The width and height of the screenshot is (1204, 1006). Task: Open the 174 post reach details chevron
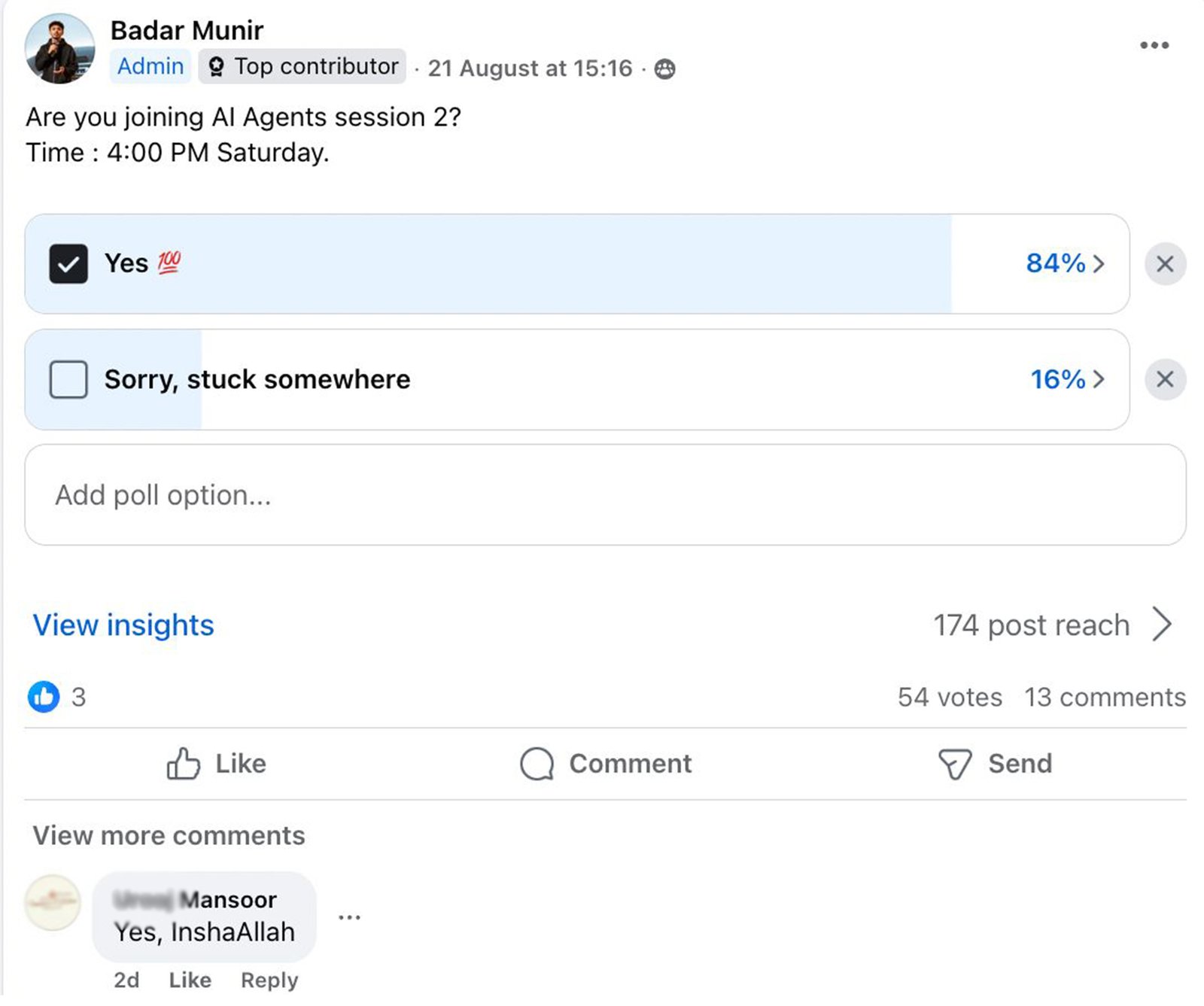point(1162,625)
